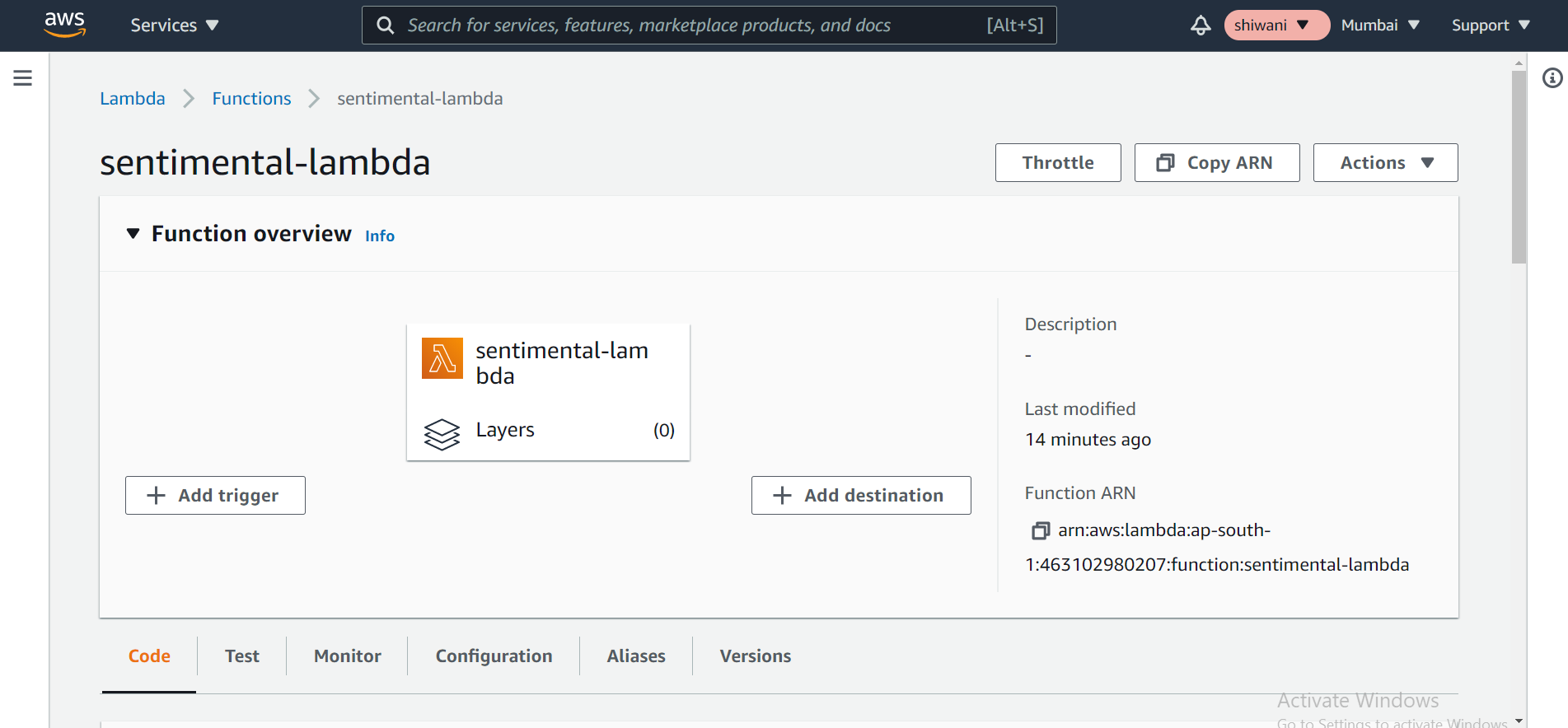Click the orange Lambda function icon

click(x=442, y=358)
